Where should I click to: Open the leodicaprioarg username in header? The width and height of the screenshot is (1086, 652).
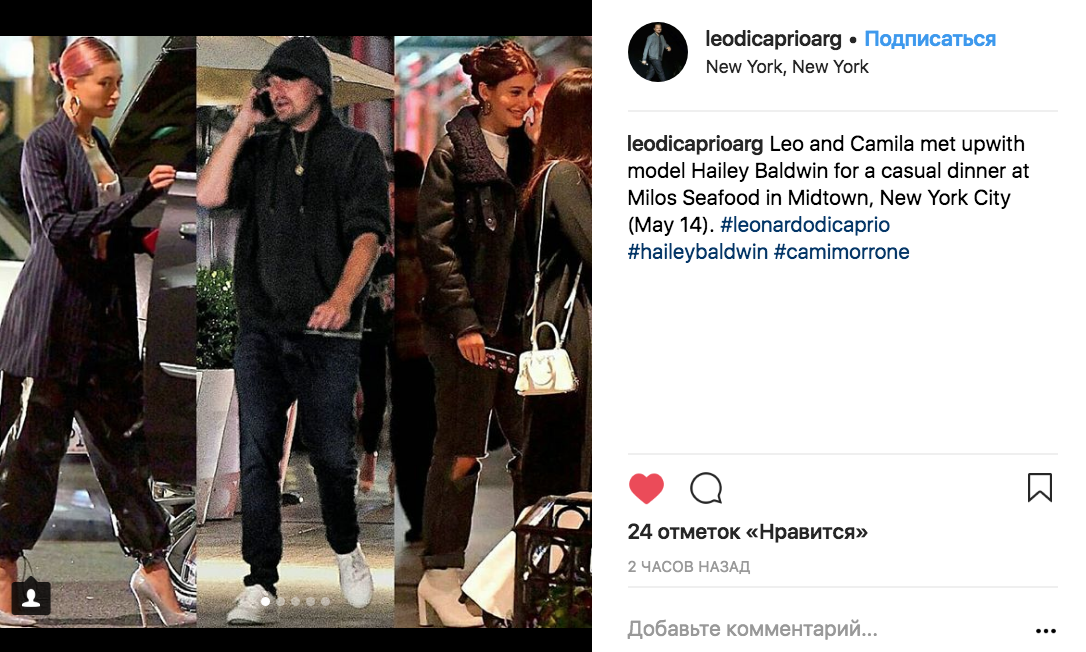pos(773,39)
